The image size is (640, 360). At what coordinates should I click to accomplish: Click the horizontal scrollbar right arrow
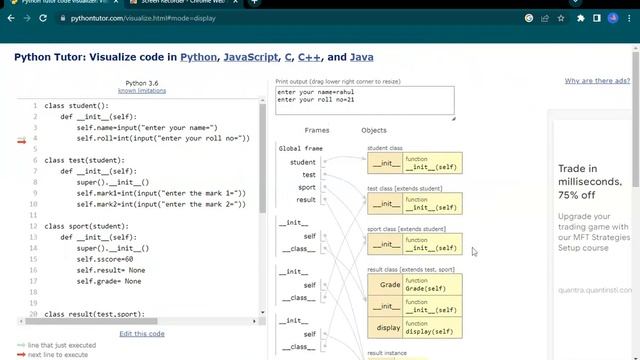[254, 321]
